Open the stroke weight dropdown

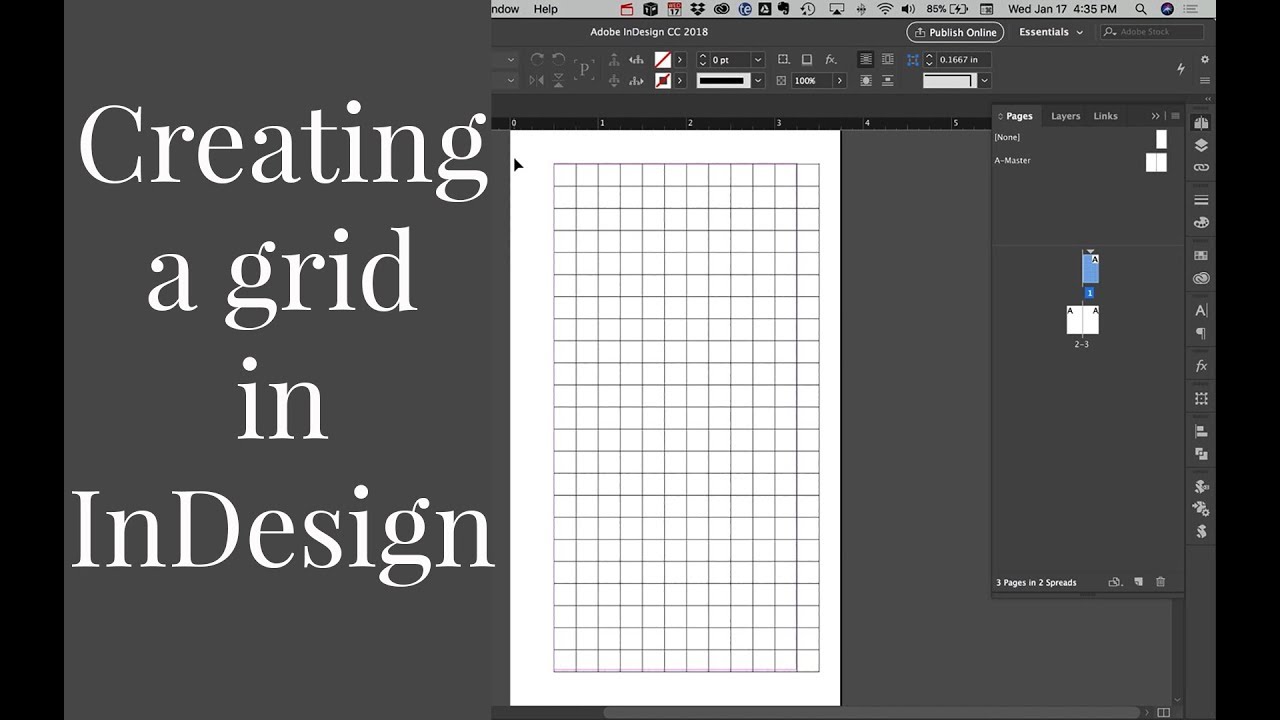(757, 60)
